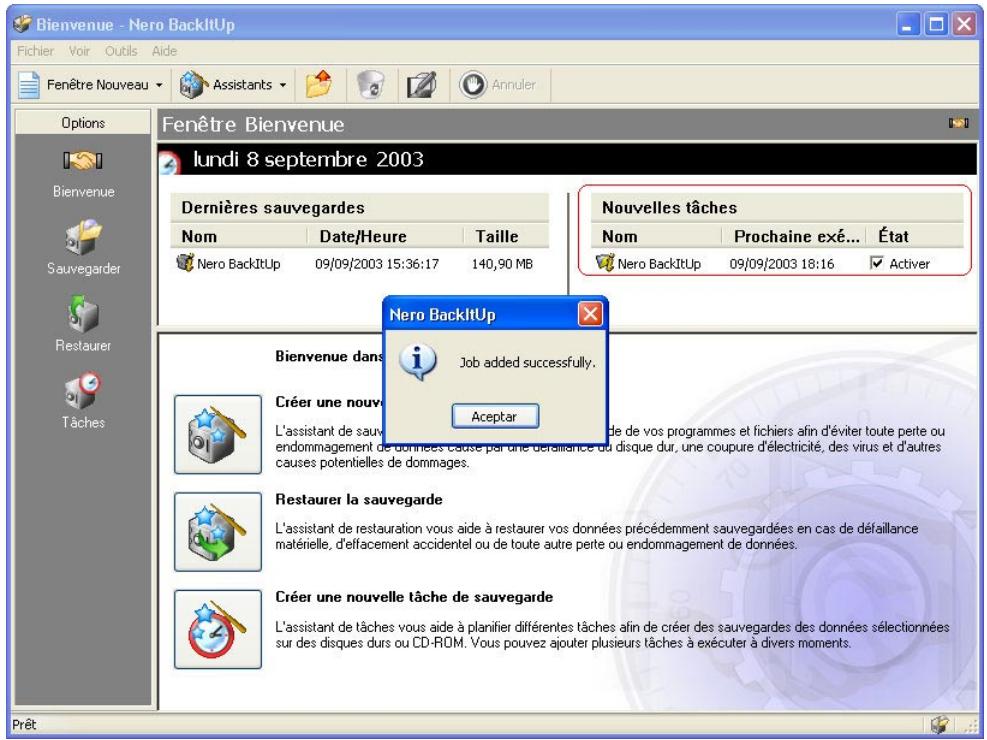Open the Fenêtre Nouveau dropdown arrow
The image size is (987, 740).
159,85
